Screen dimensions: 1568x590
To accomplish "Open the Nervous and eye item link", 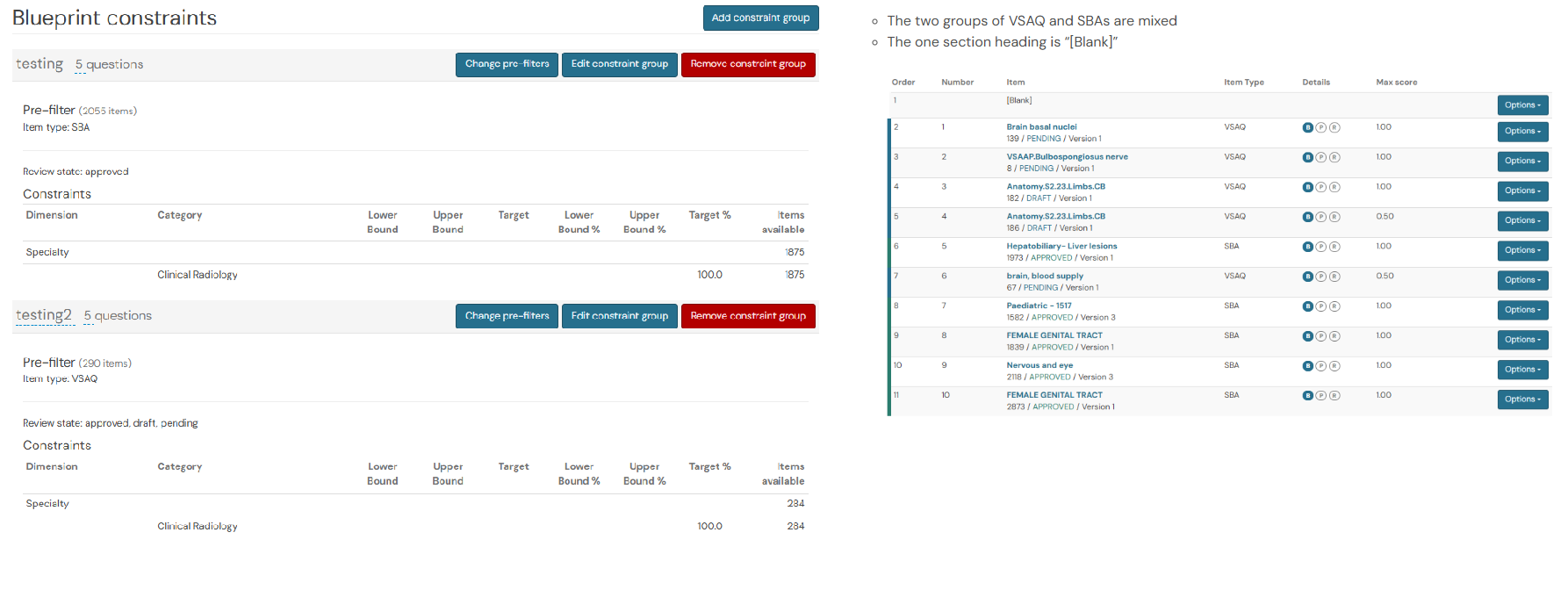I will pos(1039,366).
